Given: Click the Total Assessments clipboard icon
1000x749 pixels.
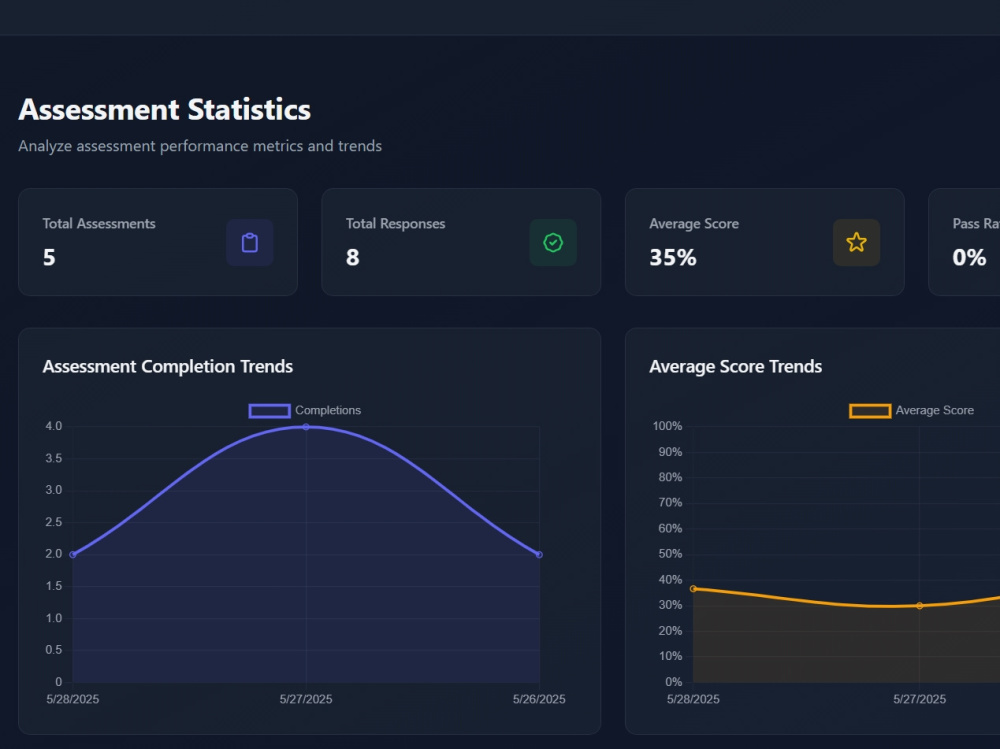Looking at the screenshot, I should pos(250,242).
